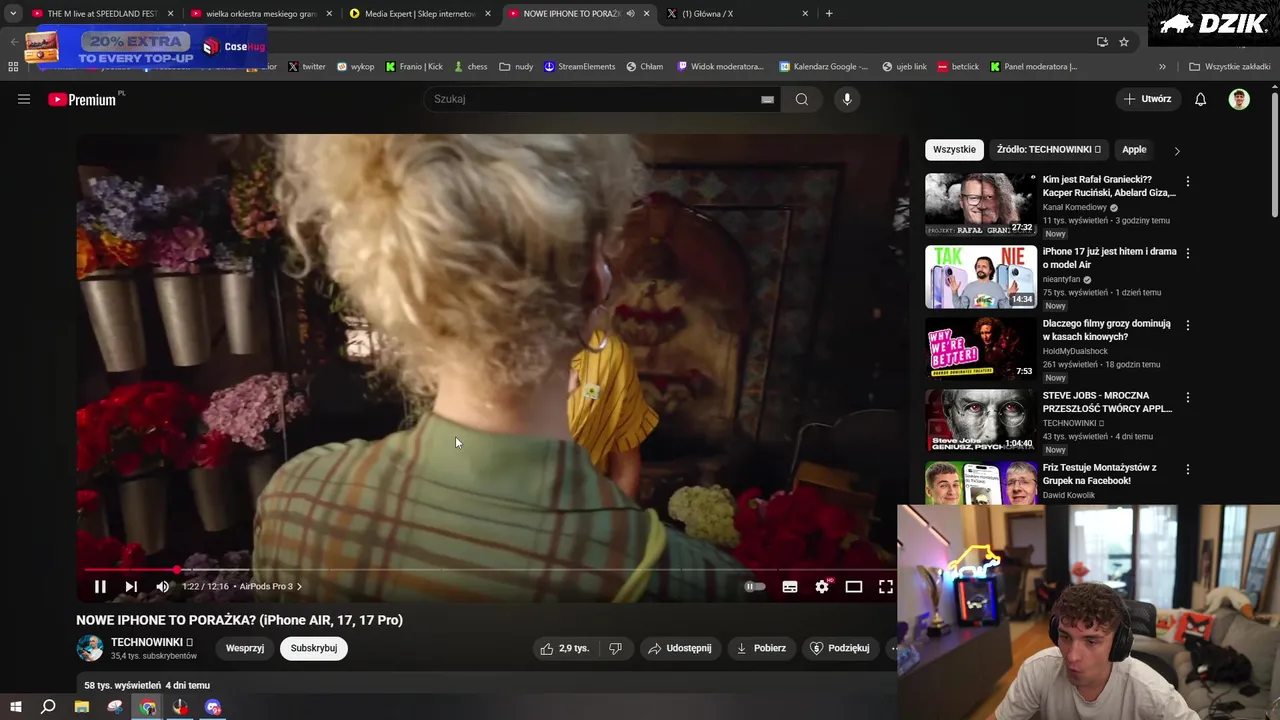The width and height of the screenshot is (1280, 720).
Task: Mute the video using the speaker icon
Action: [x=163, y=587]
